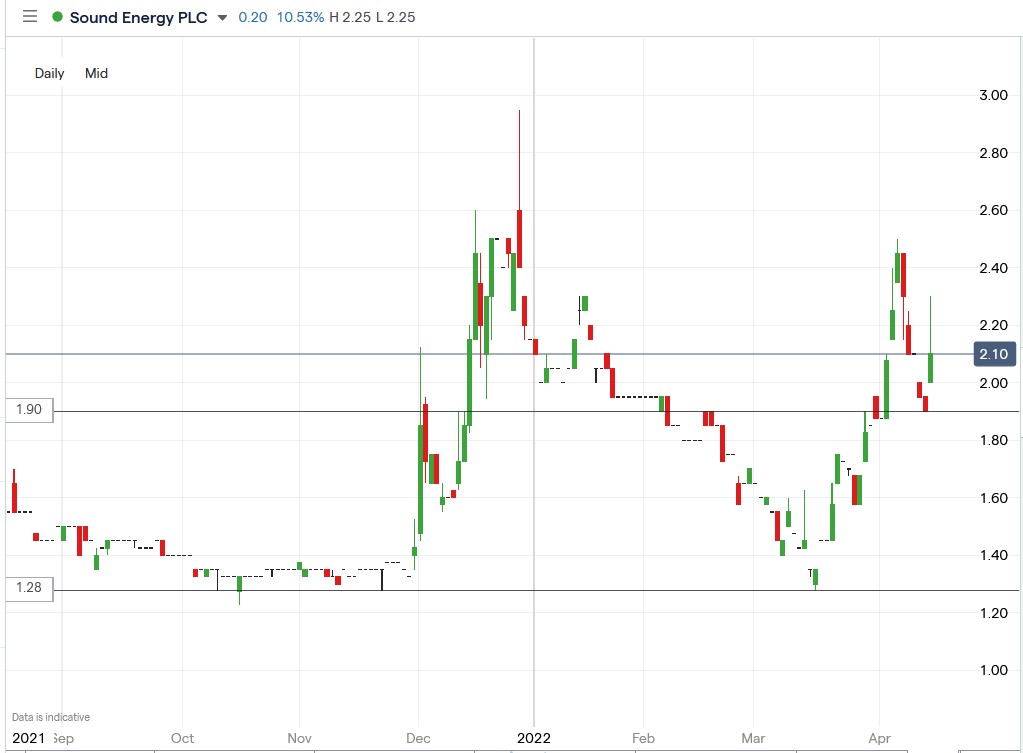Open the Mid price type selector
This screenshot has height=753, width=1023.
click(x=96, y=73)
